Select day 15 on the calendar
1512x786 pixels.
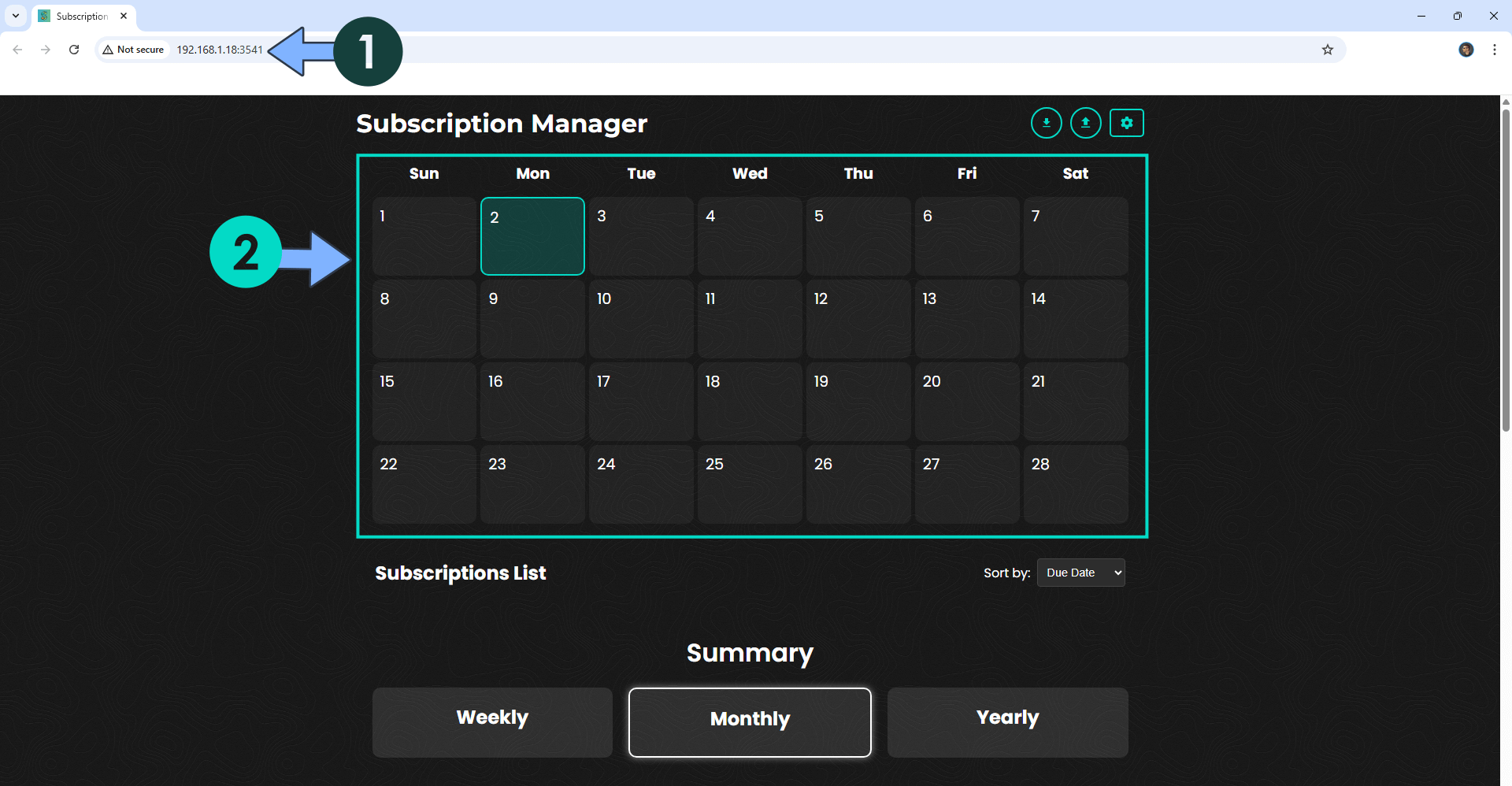point(424,402)
